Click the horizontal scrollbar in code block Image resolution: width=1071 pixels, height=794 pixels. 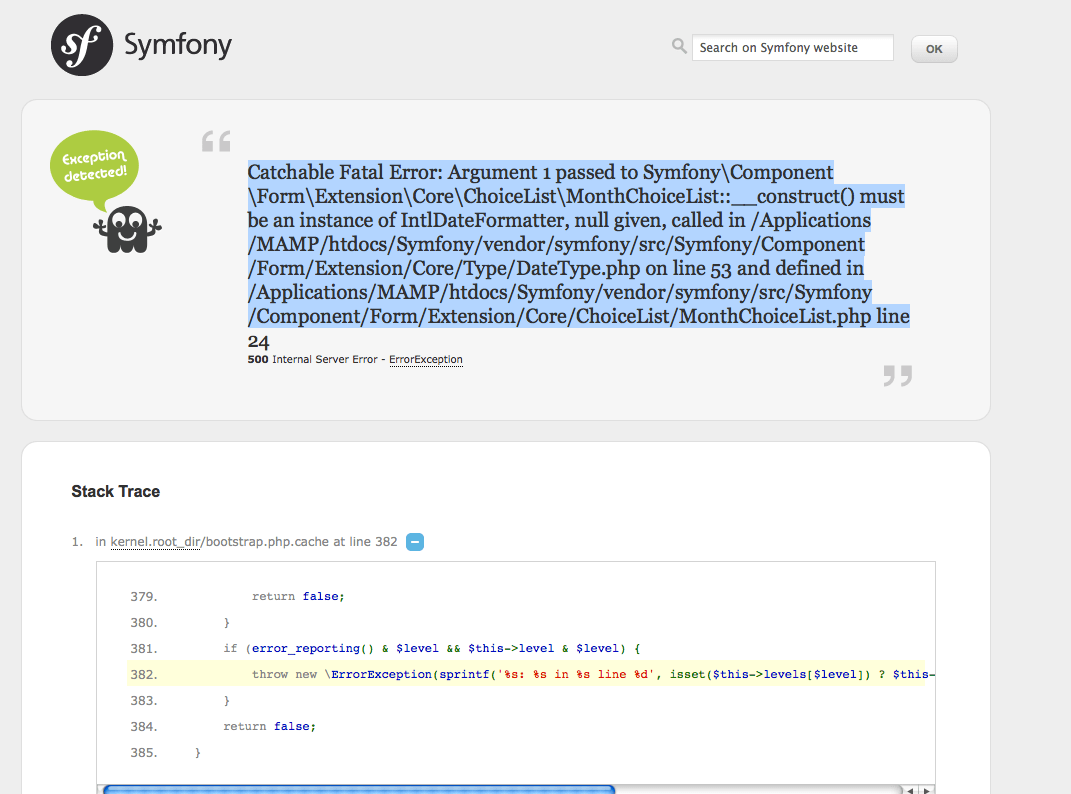pyautogui.click(x=359, y=790)
